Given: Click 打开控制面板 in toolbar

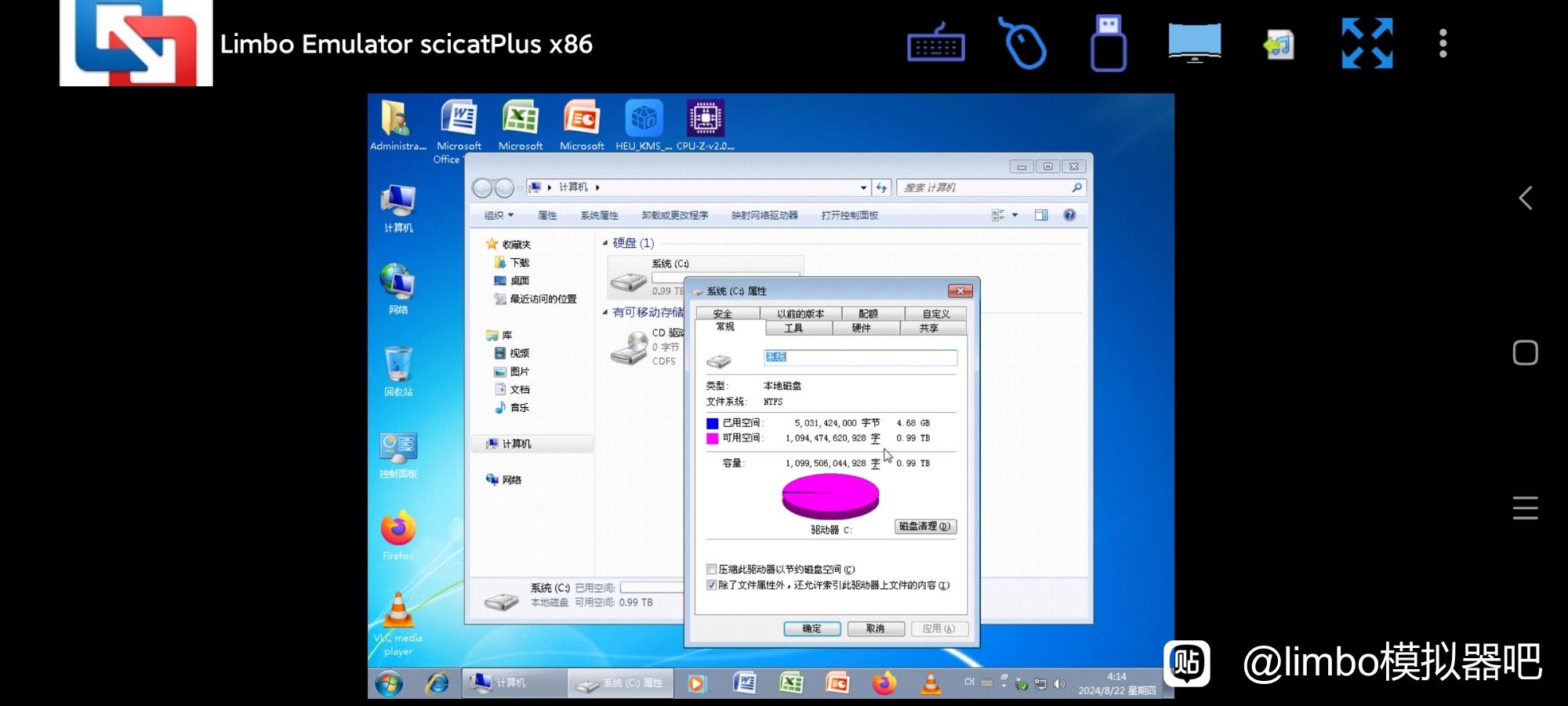Looking at the screenshot, I should (x=849, y=216).
